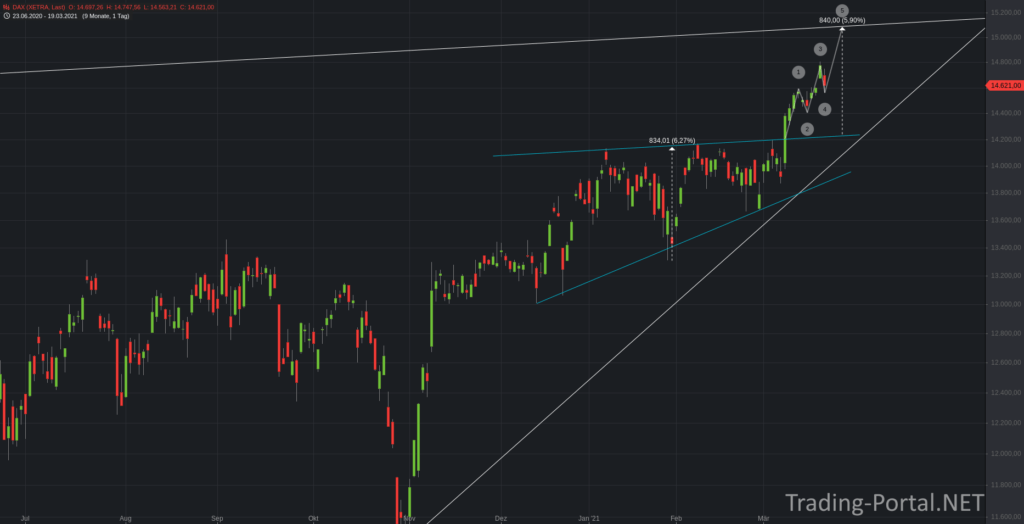Select Elliott wave marker 1
Image resolution: width=1024 pixels, height=524 pixels.
(798, 72)
